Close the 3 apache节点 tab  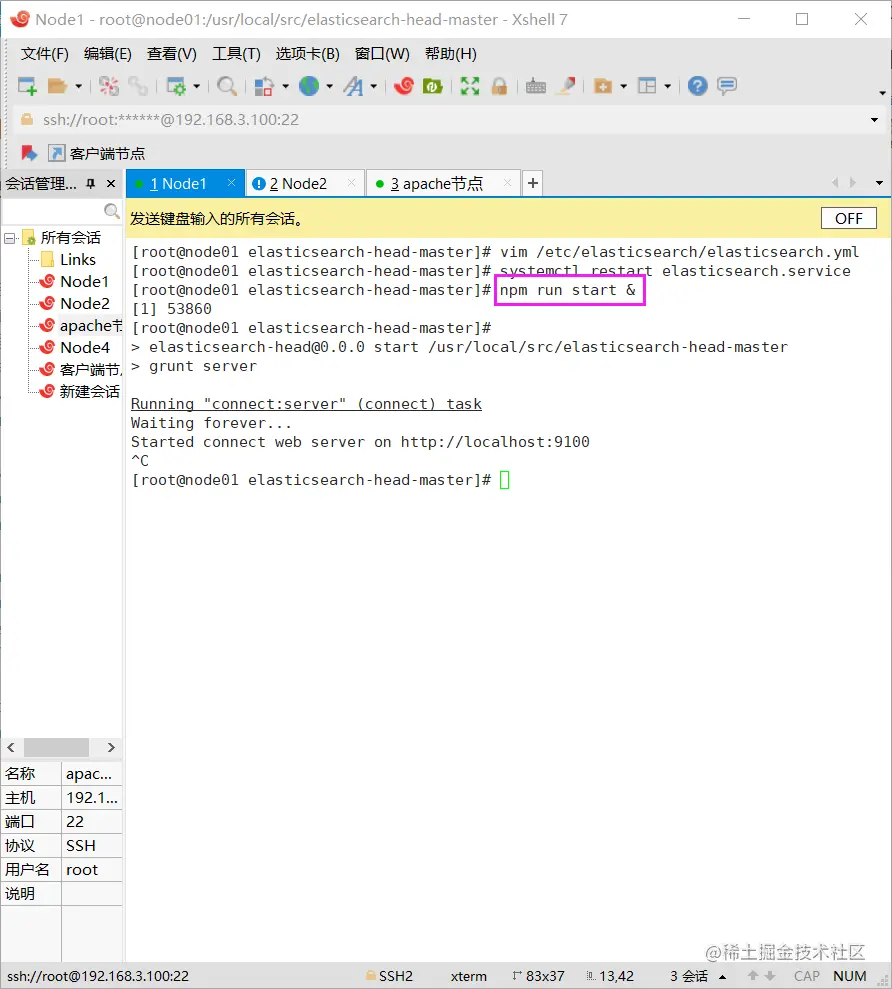(507, 183)
